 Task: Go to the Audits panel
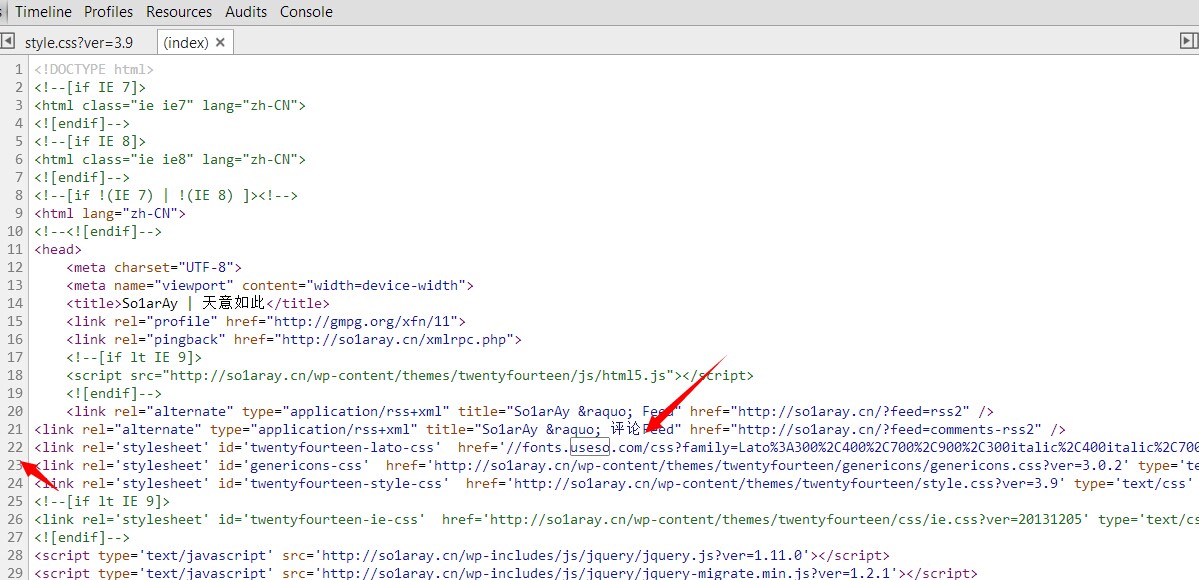pos(246,11)
